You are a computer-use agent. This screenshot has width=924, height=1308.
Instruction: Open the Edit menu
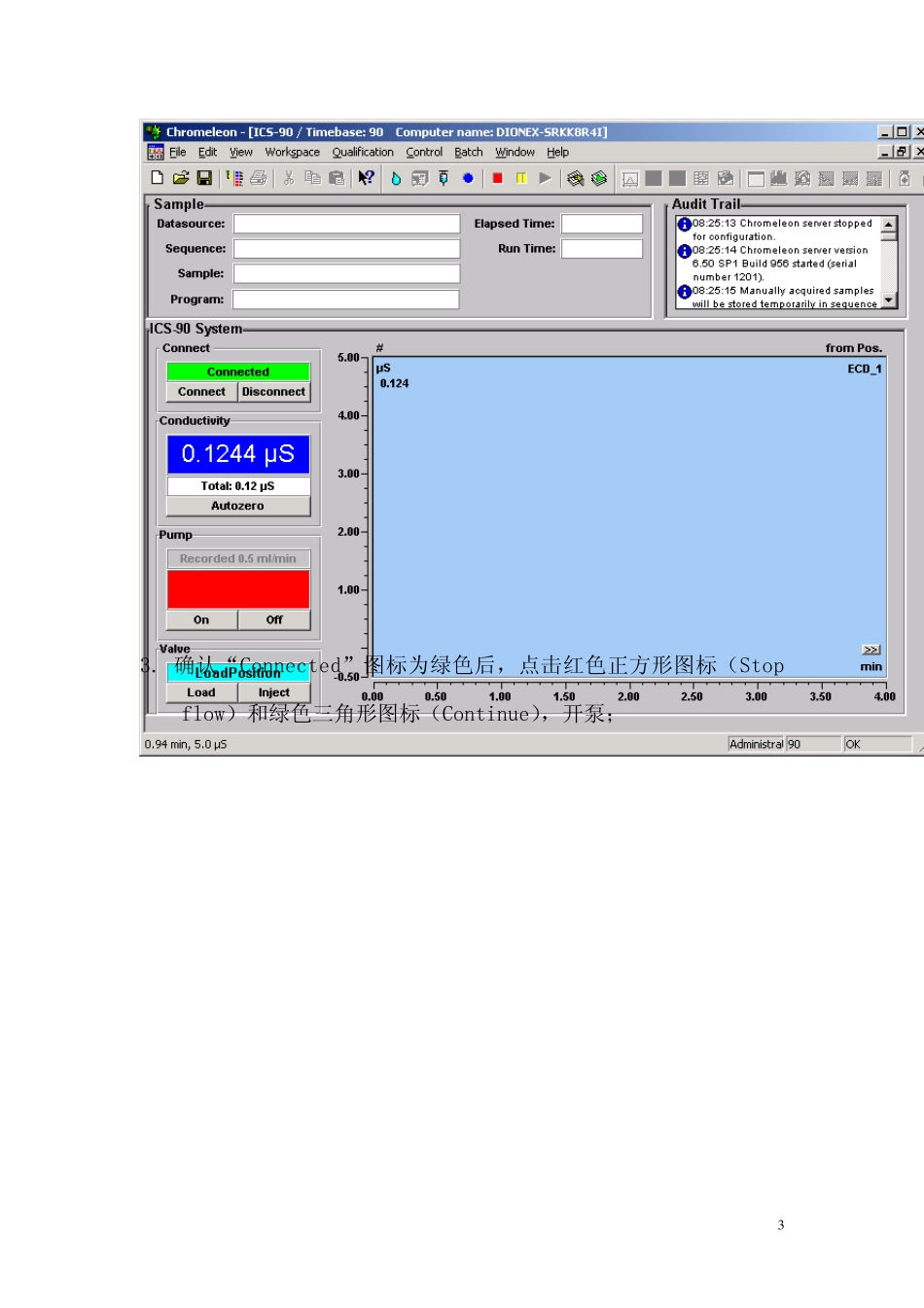point(208,153)
